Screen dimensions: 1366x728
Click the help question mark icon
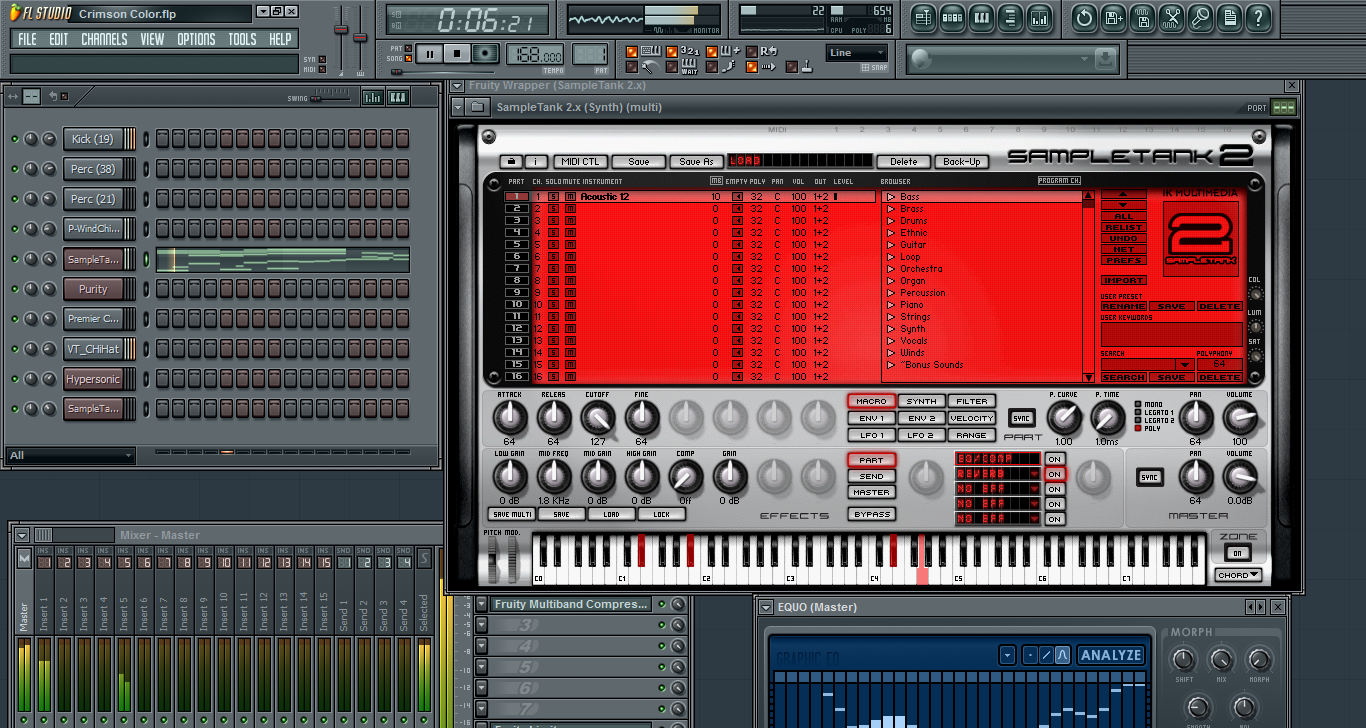click(1259, 17)
